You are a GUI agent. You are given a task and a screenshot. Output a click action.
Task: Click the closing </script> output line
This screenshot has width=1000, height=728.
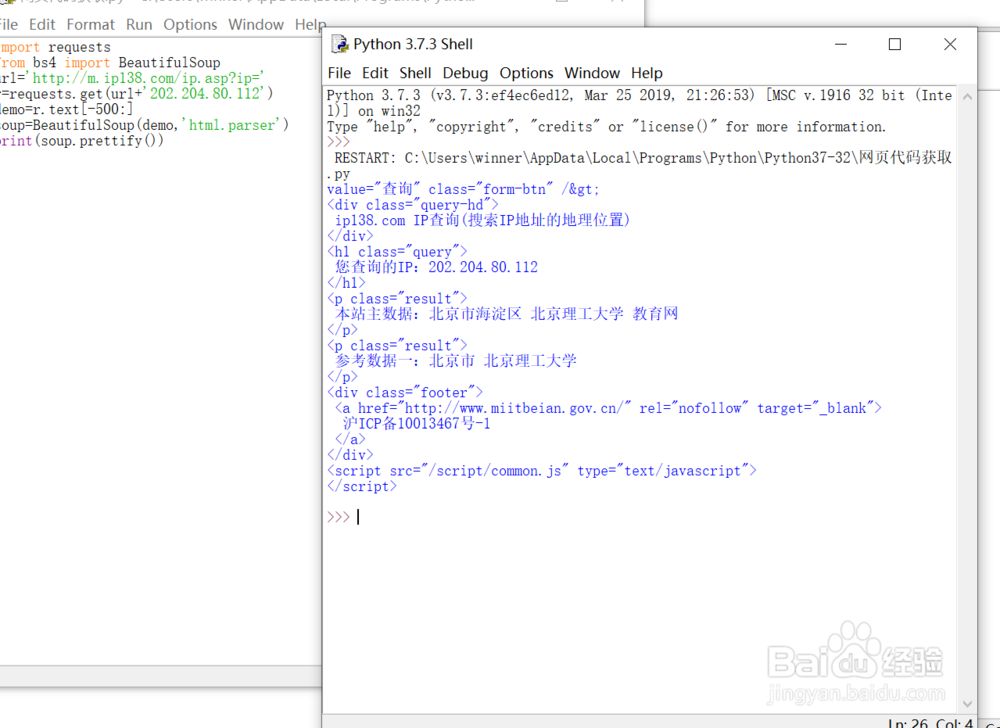click(x=362, y=486)
